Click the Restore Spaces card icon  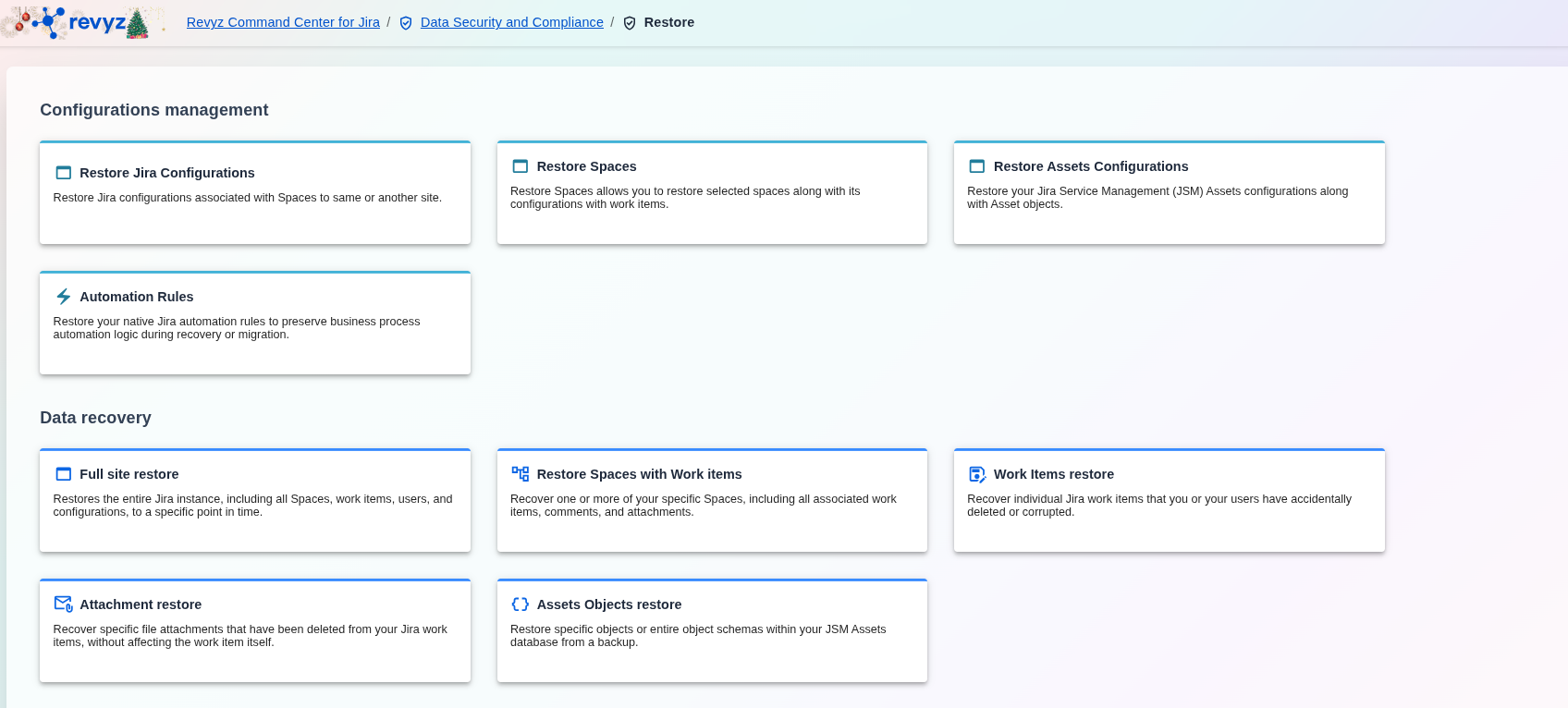click(521, 166)
